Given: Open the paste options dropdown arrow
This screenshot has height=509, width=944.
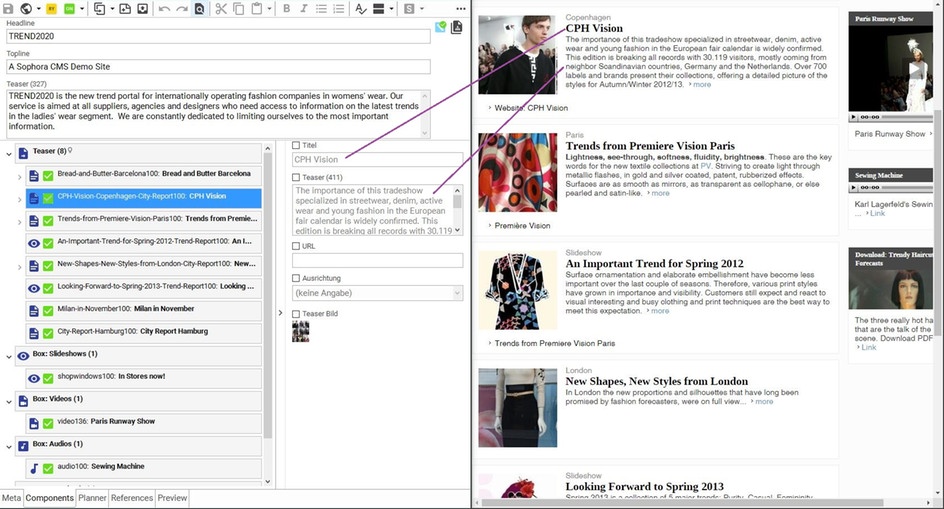Looking at the screenshot, I should coord(269,8).
